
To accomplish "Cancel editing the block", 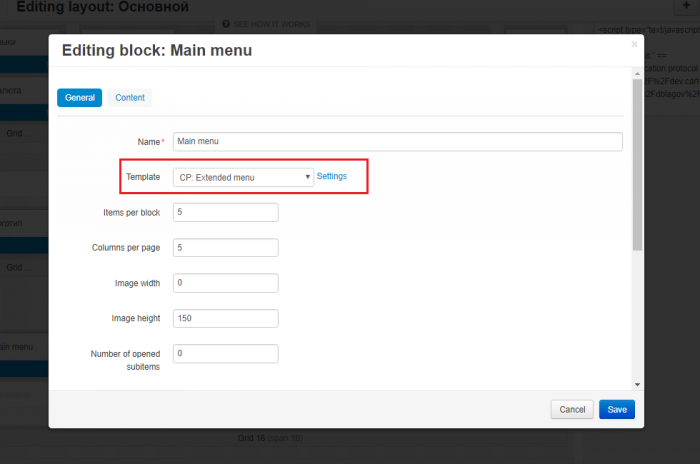I will click(x=572, y=410).
